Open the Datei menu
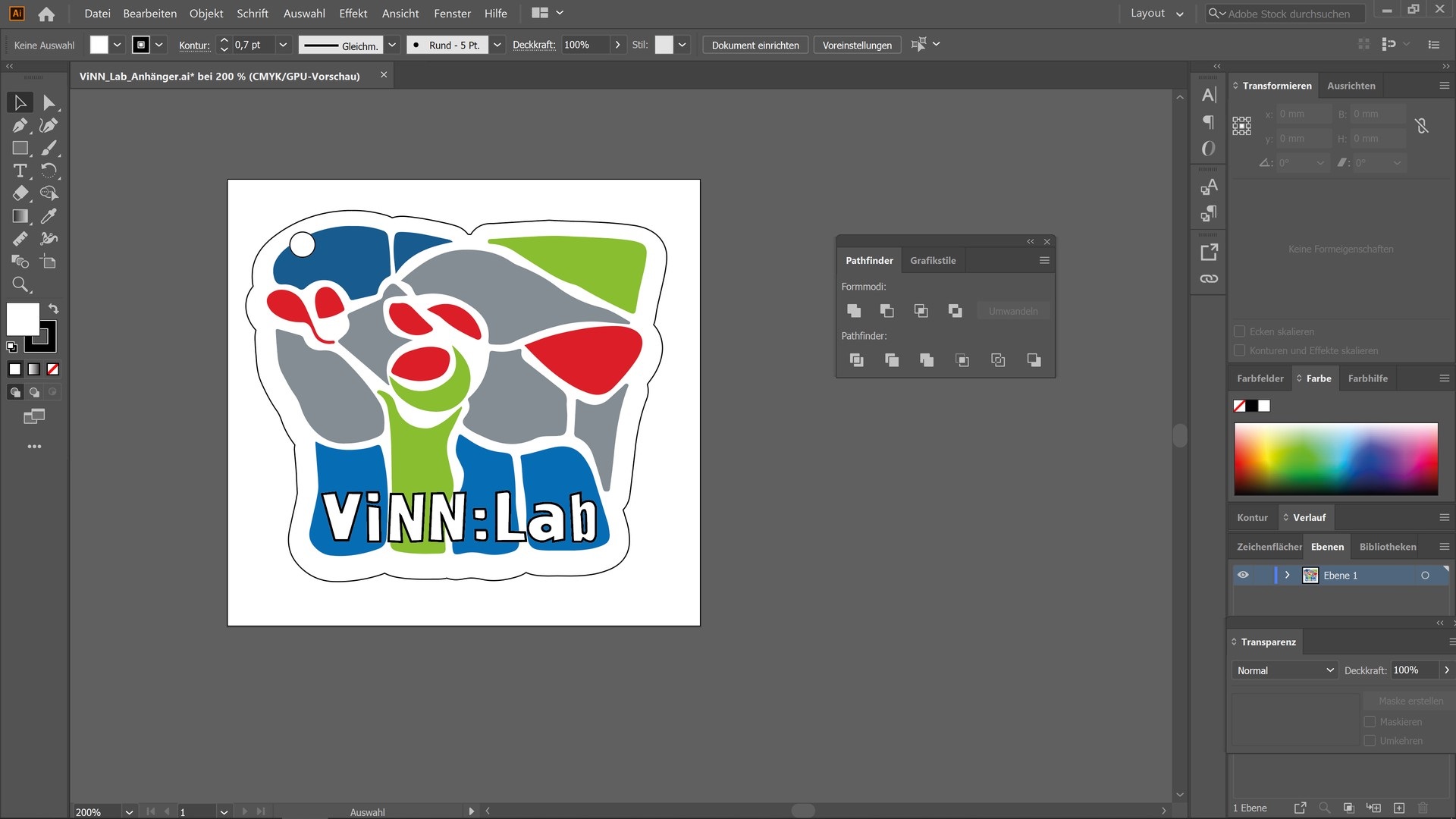This screenshot has width=1456, height=819. (97, 14)
